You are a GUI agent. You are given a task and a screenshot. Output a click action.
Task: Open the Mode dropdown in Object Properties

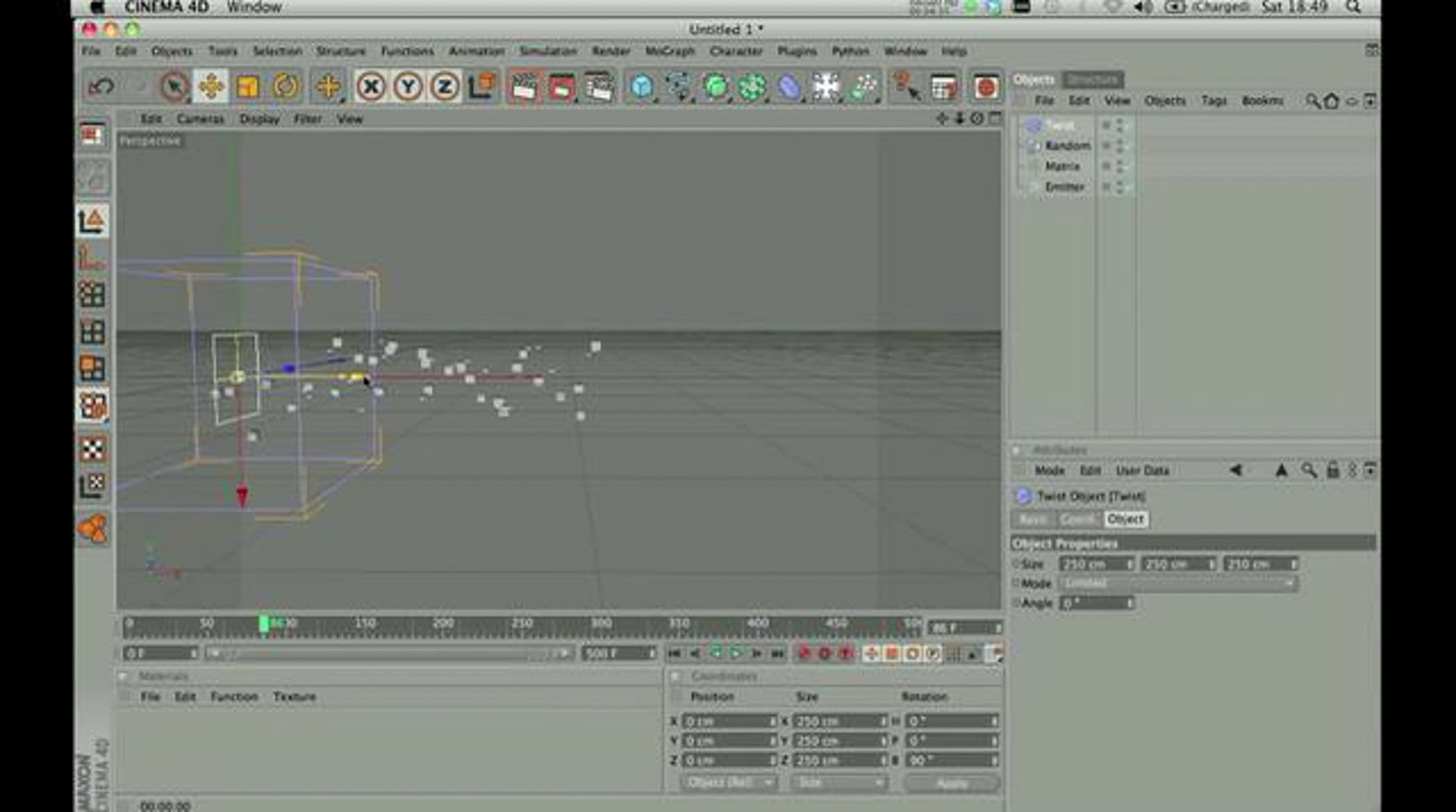tap(1178, 583)
